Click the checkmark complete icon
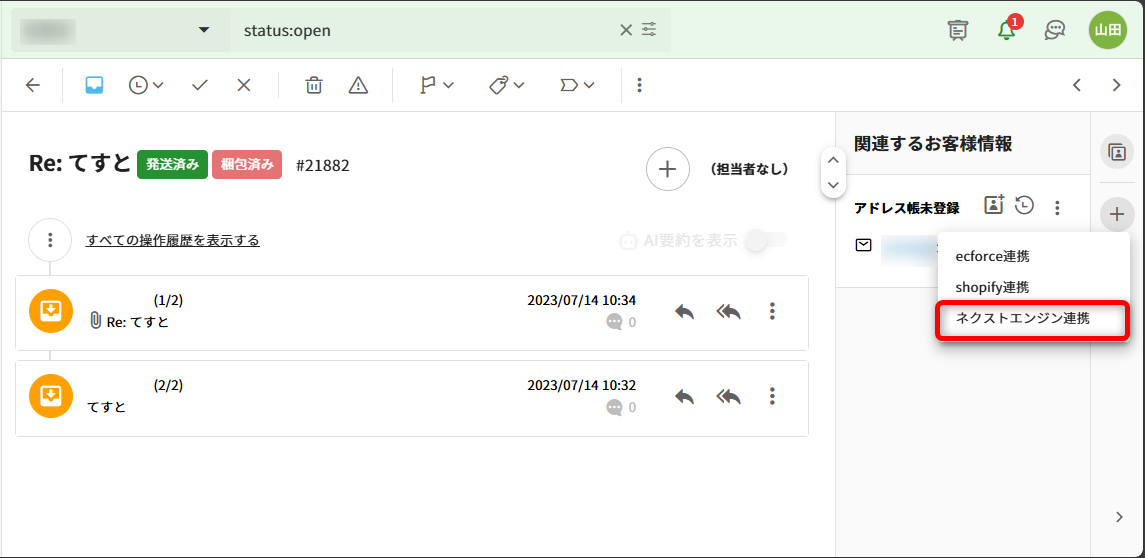Image resolution: width=1145 pixels, height=558 pixels. (x=199, y=85)
